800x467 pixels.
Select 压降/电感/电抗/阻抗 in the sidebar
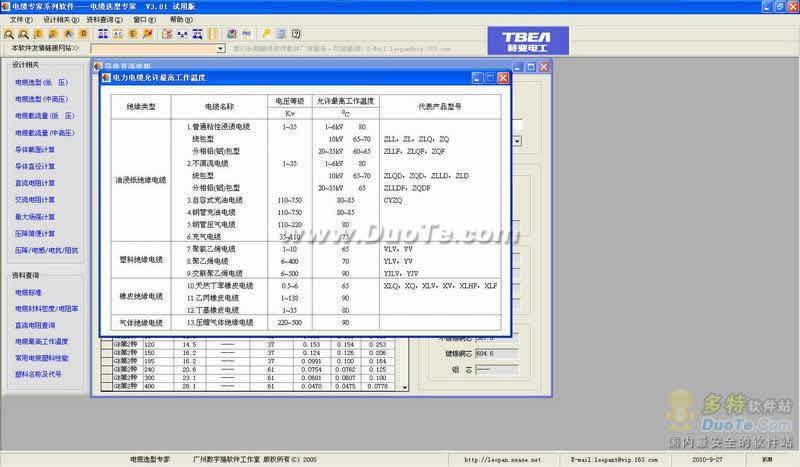46,250
